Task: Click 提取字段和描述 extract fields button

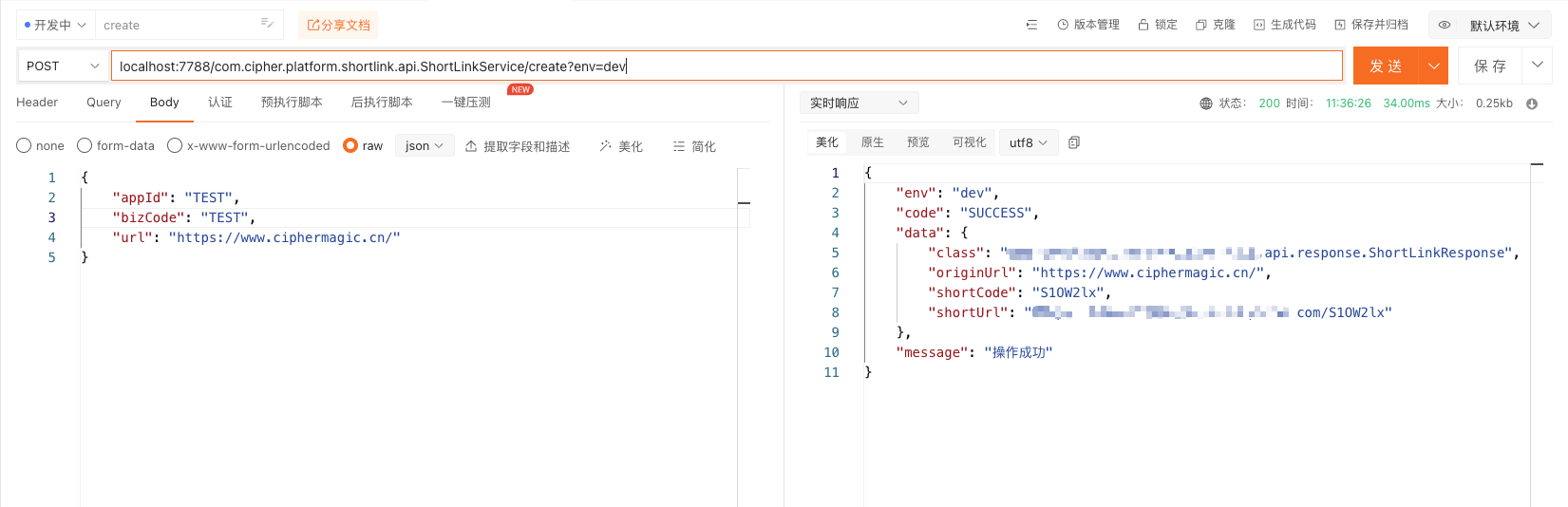Action: pos(518,146)
